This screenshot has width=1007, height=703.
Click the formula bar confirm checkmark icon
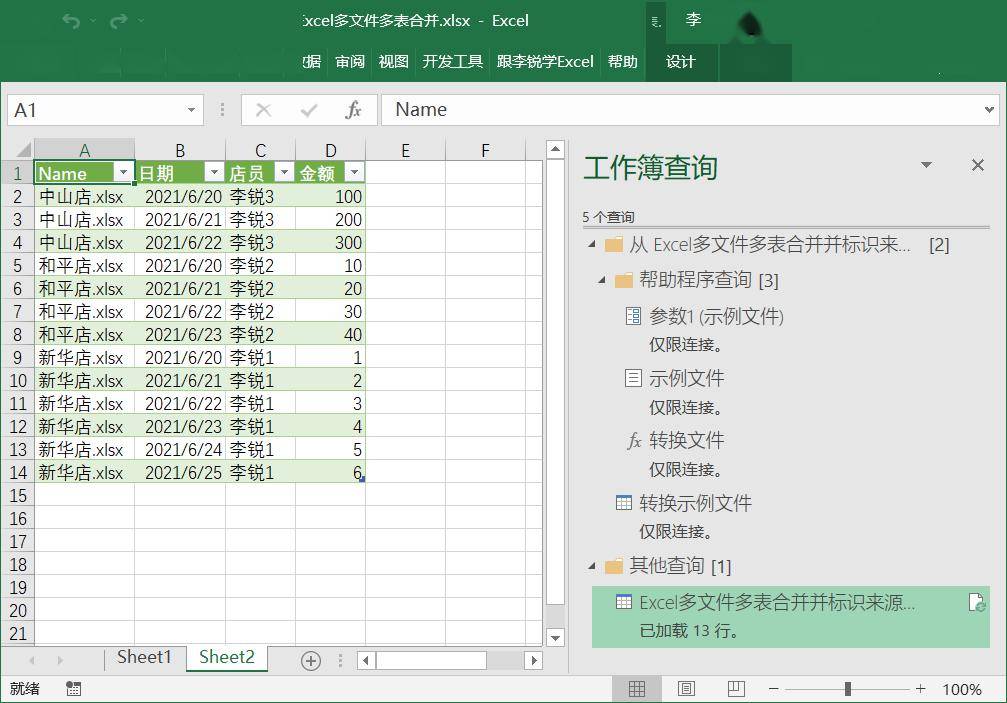309,110
